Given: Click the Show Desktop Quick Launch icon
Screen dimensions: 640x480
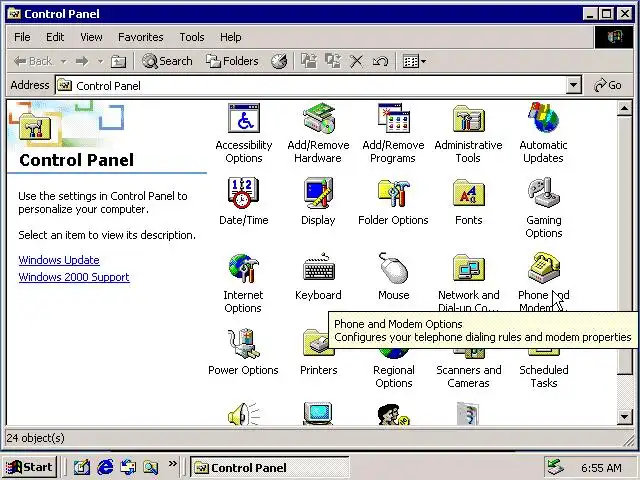Looking at the screenshot, I should (82, 467).
